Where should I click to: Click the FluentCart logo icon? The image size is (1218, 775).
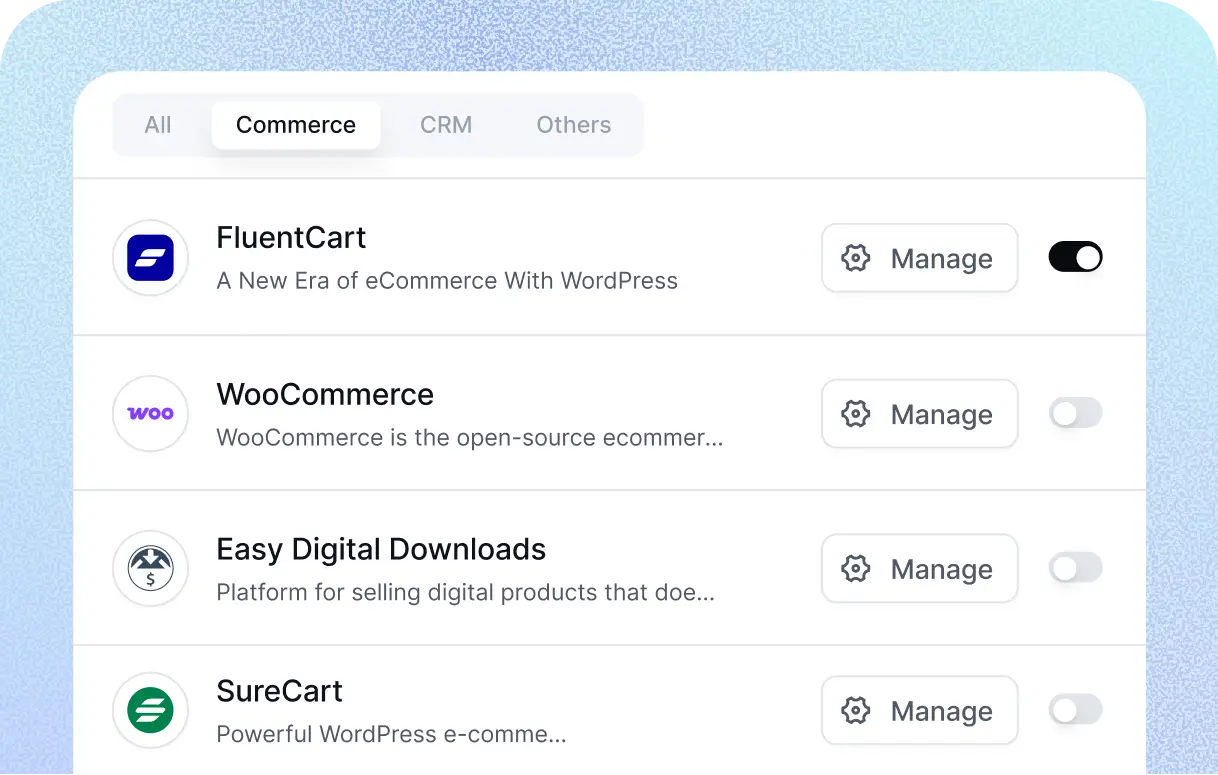[151, 258]
